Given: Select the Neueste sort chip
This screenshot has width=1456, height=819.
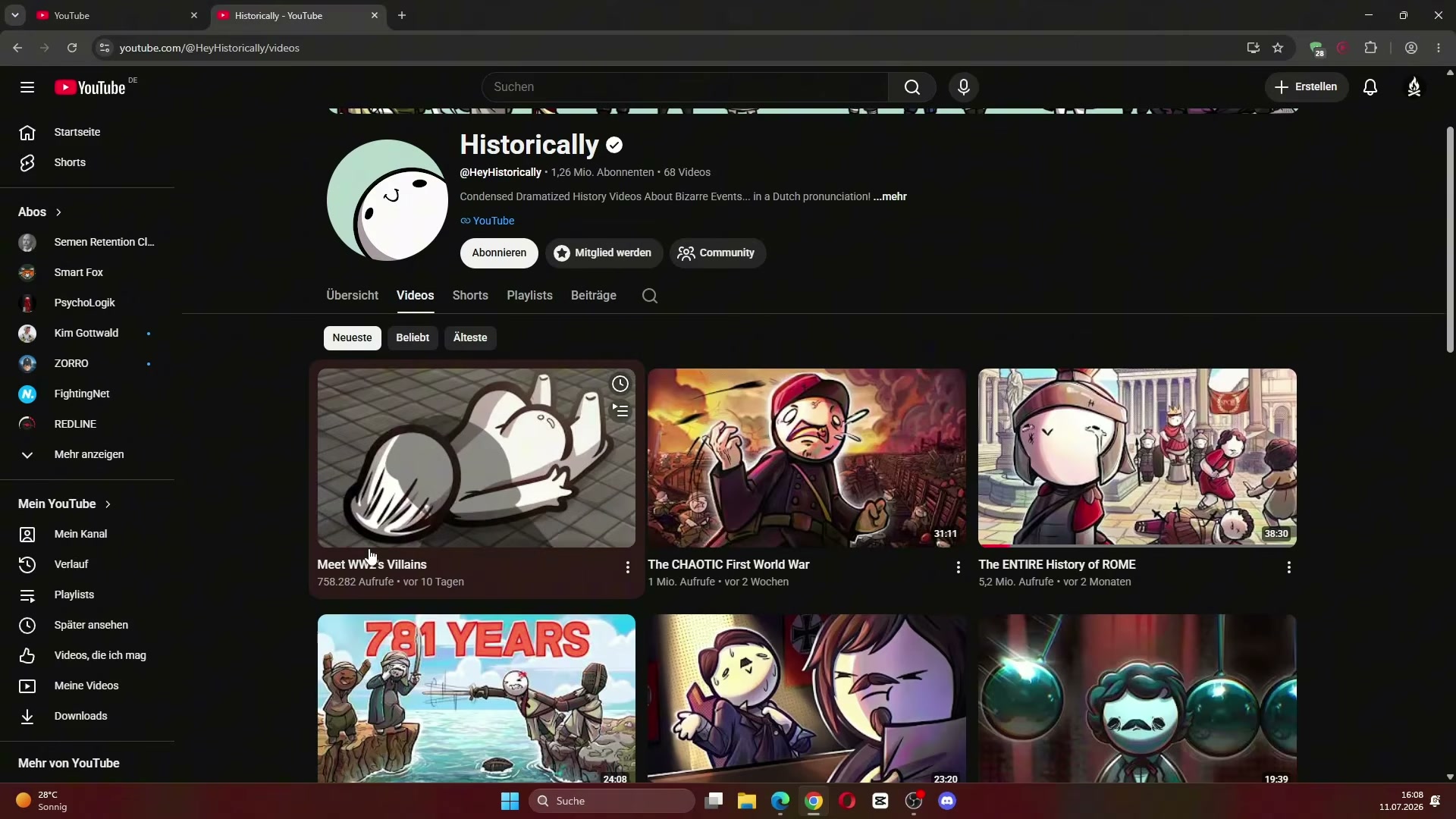Looking at the screenshot, I should pyautogui.click(x=353, y=338).
